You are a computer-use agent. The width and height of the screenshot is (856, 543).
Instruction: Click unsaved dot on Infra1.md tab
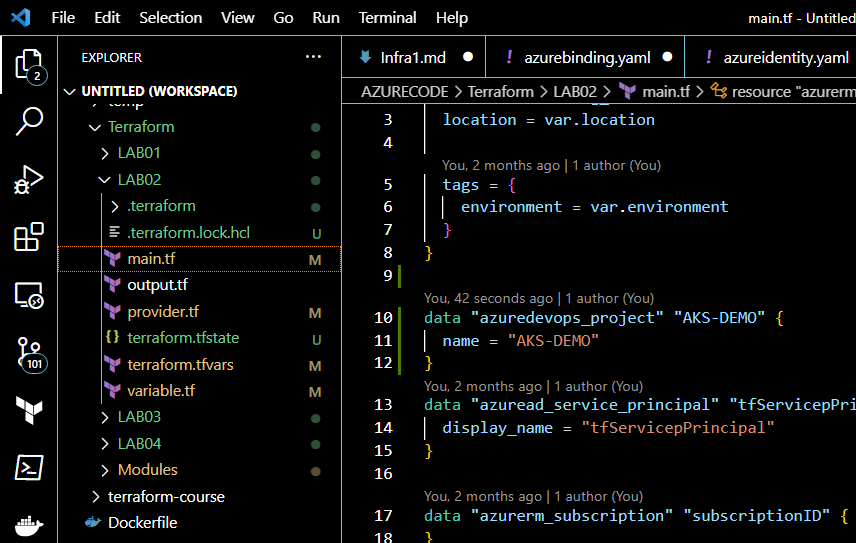468,57
